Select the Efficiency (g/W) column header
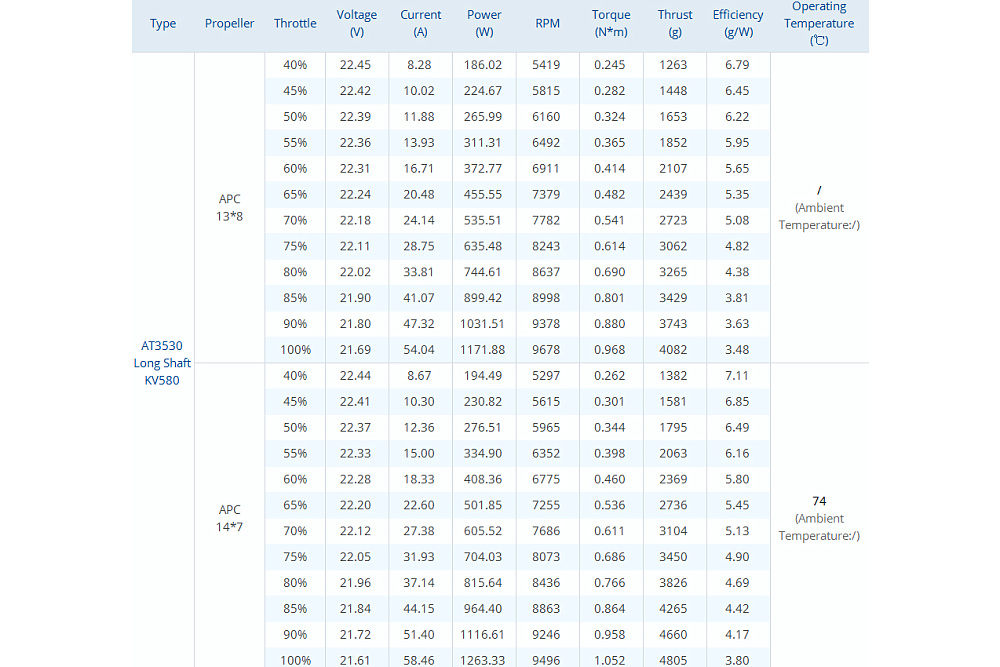Image resolution: width=1000 pixels, height=667 pixels. click(738, 24)
